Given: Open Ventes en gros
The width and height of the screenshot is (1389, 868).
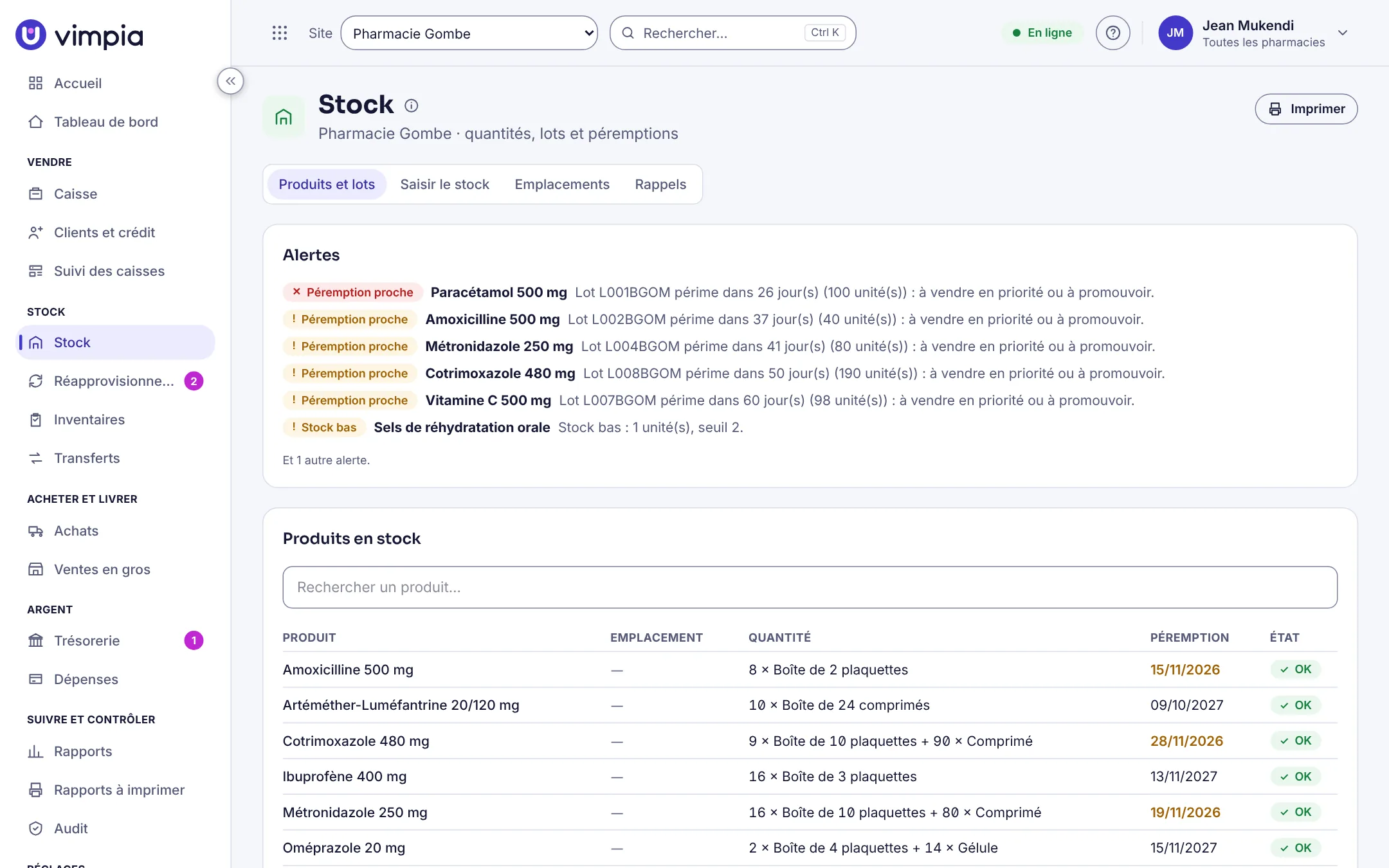Looking at the screenshot, I should click(115, 569).
